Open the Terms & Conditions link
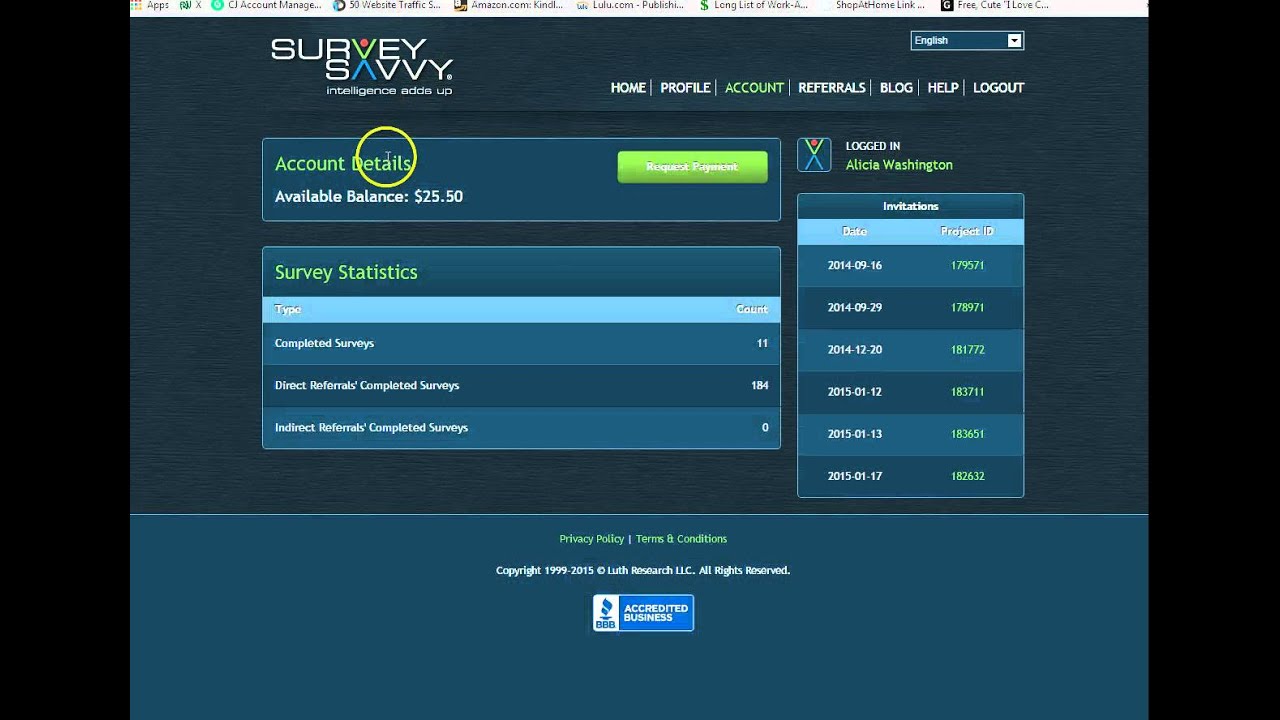 [681, 539]
